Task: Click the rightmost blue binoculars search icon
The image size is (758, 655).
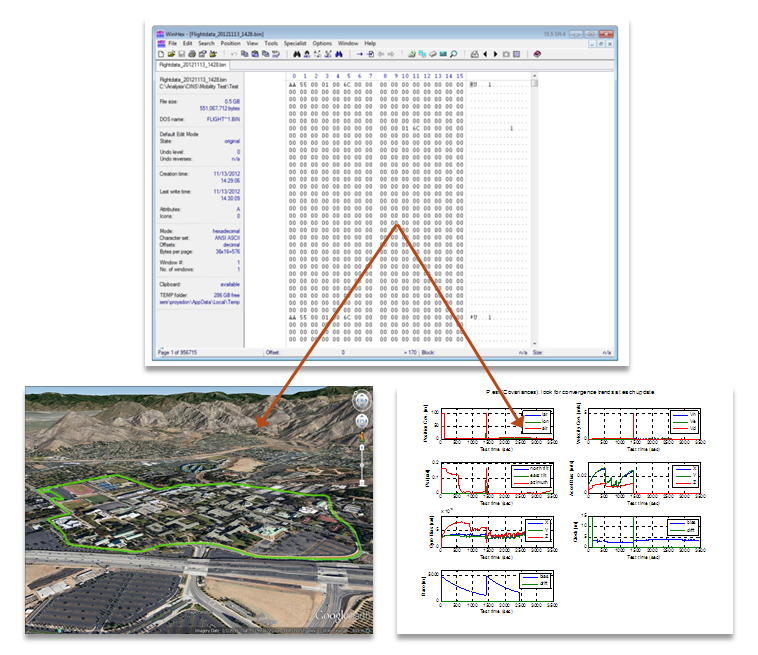Action: (x=339, y=54)
